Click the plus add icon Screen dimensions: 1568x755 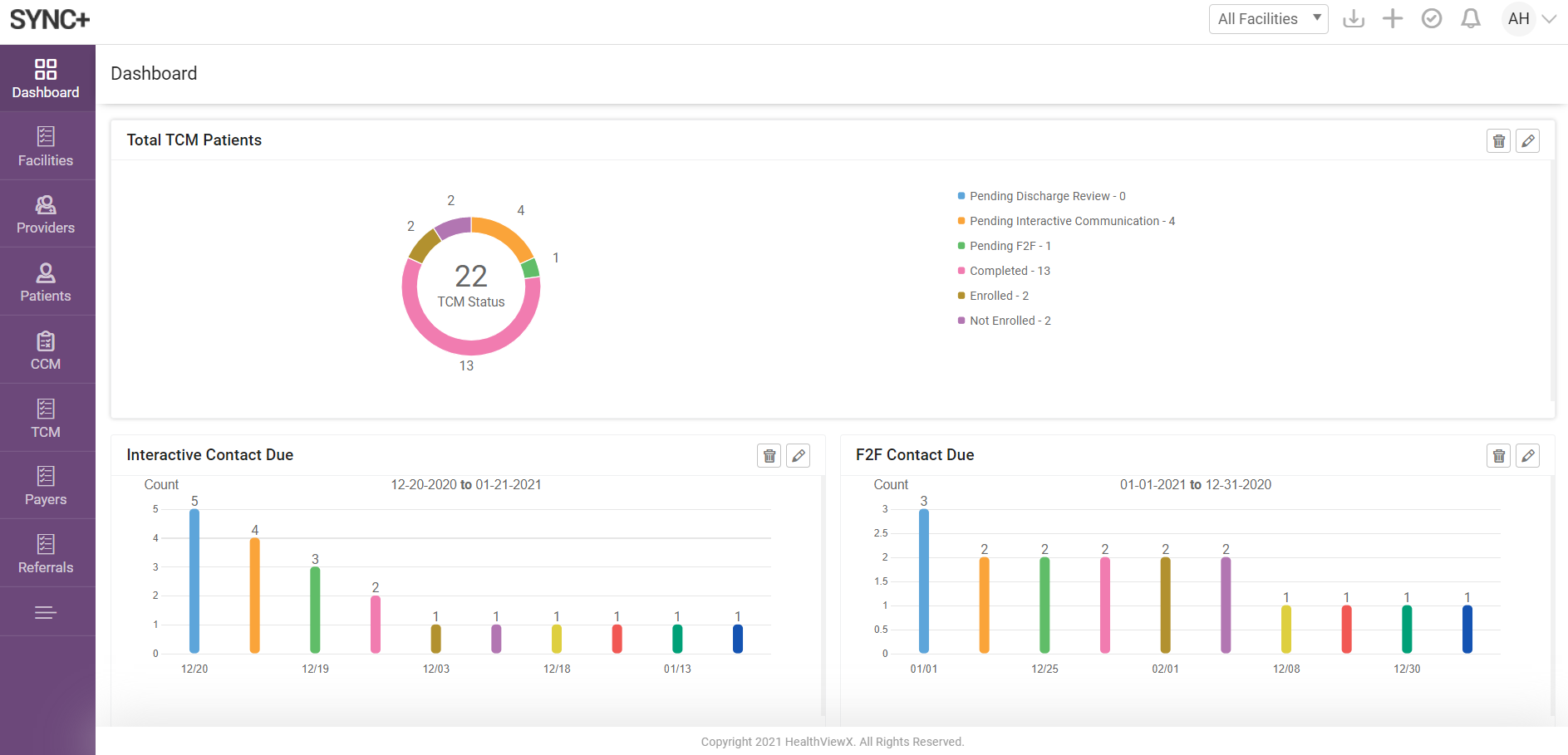(1393, 18)
